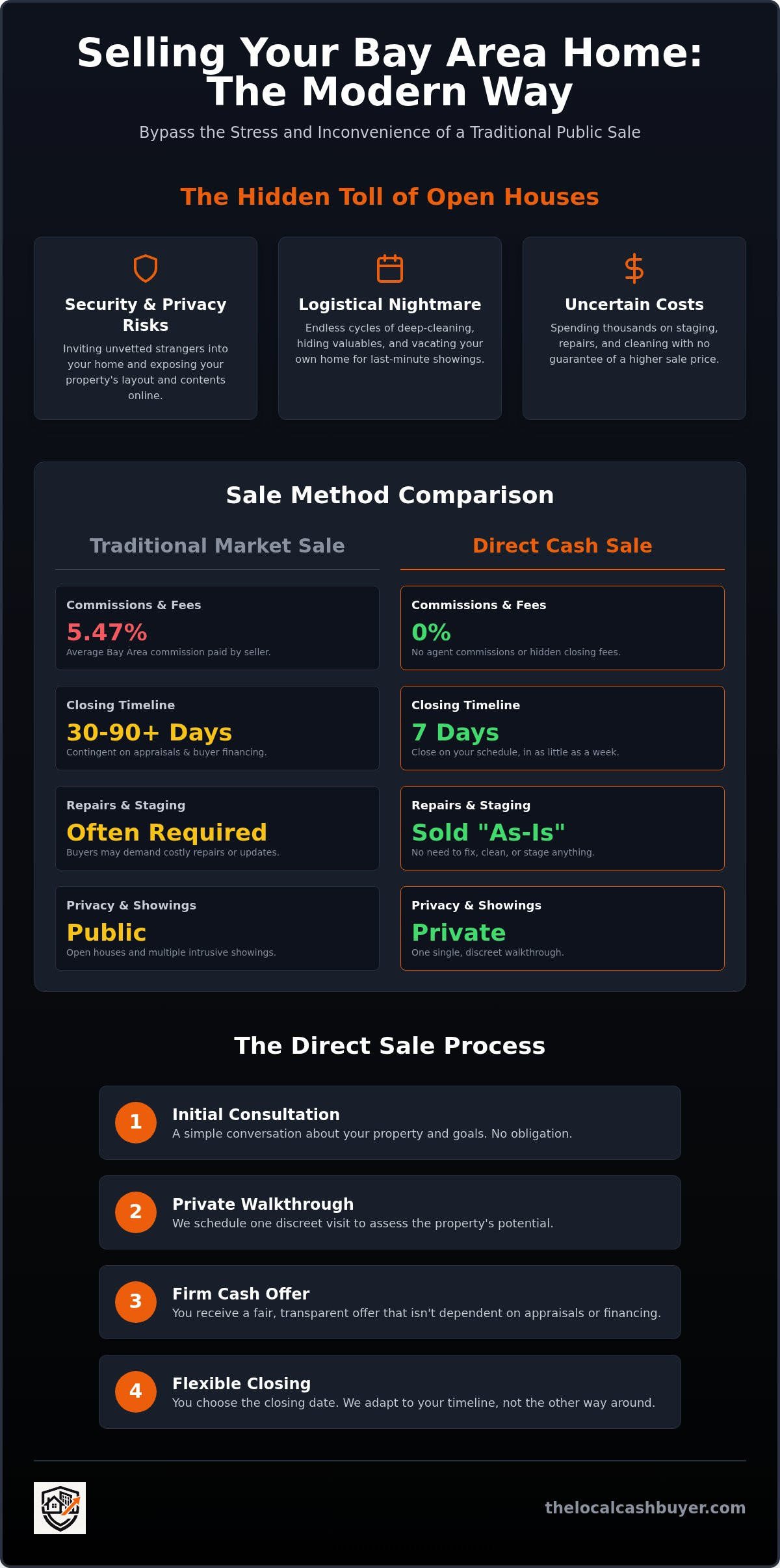Screen dimensions: 780x1568
Task: Click the Private showings card
Action: tap(562, 928)
